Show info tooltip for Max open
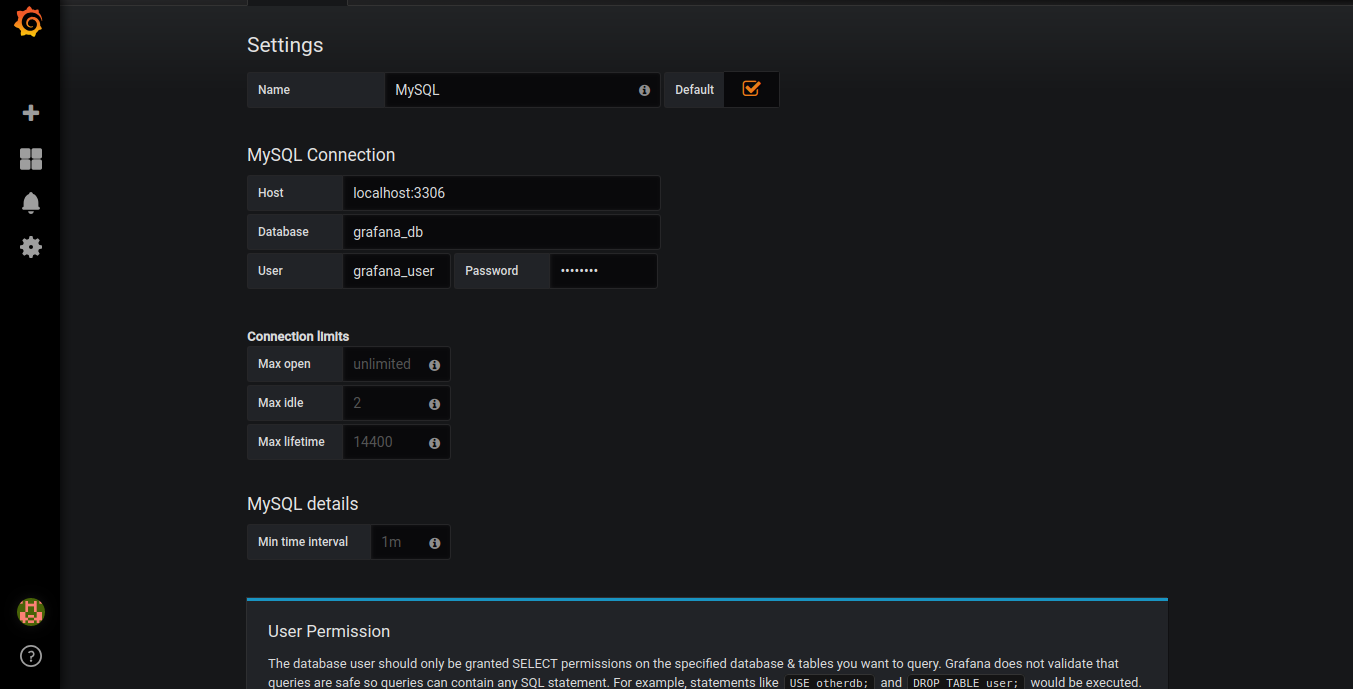 [x=434, y=365]
